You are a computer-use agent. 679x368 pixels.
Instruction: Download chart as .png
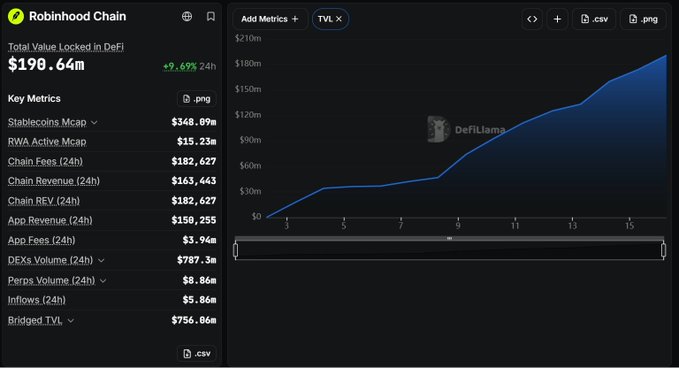pos(643,19)
